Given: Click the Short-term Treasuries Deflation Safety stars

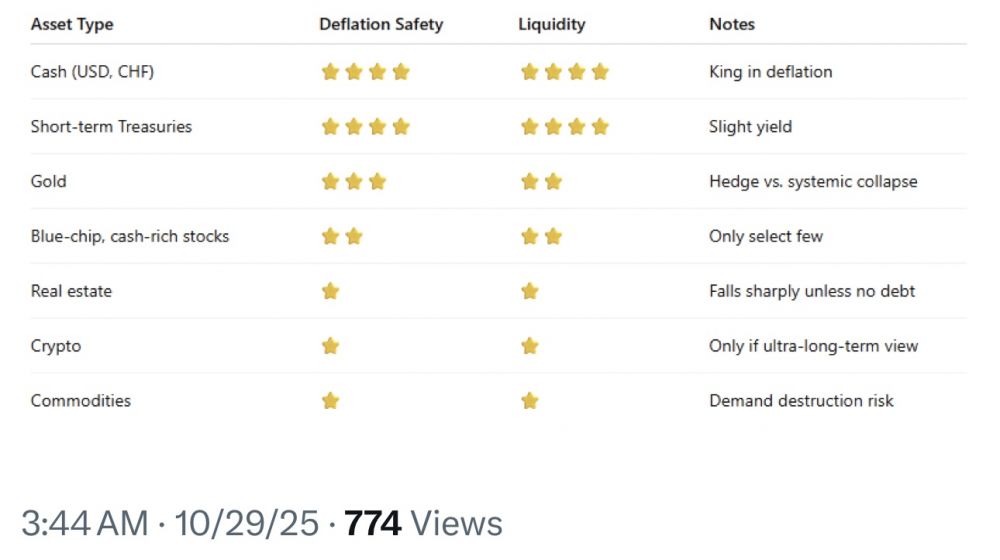Looking at the screenshot, I should pyautogui.click(x=365, y=127).
